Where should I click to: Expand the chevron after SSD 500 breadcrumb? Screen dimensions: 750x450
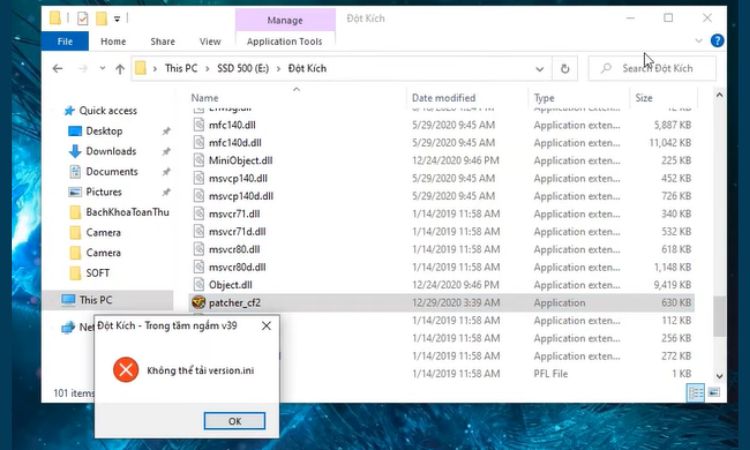(279, 69)
